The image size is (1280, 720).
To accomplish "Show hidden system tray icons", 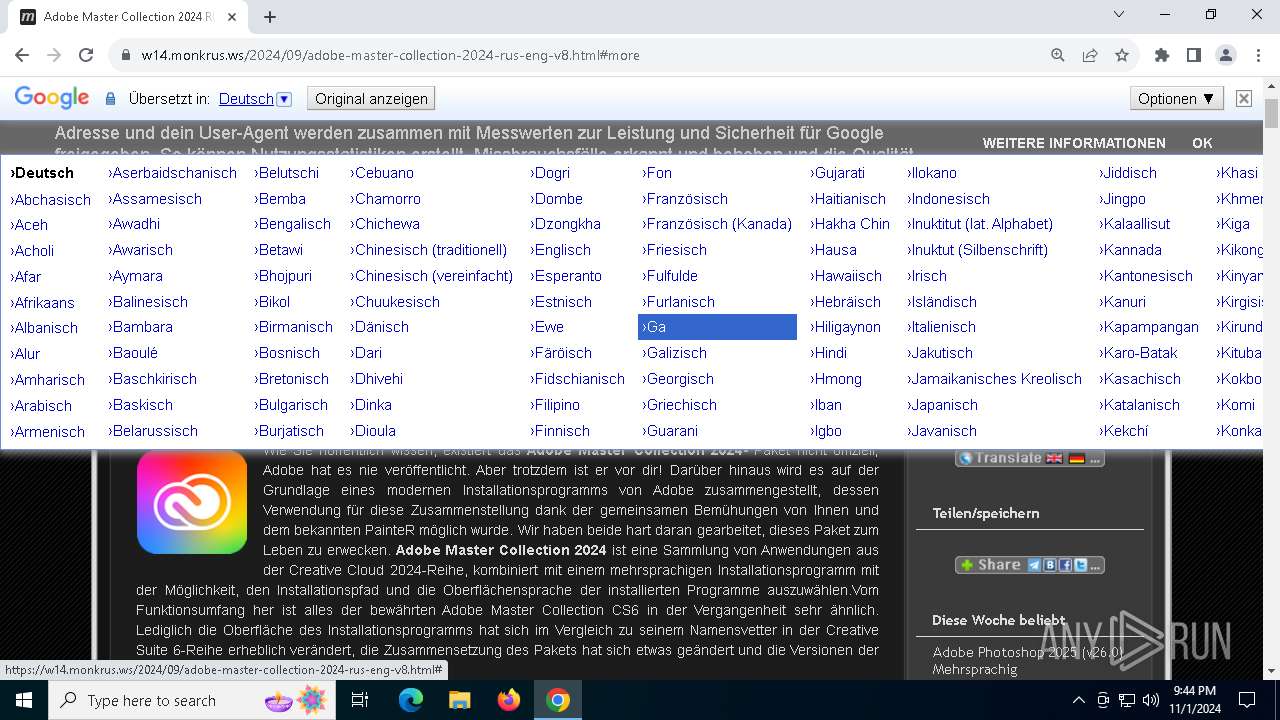I will pos(1078,700).
